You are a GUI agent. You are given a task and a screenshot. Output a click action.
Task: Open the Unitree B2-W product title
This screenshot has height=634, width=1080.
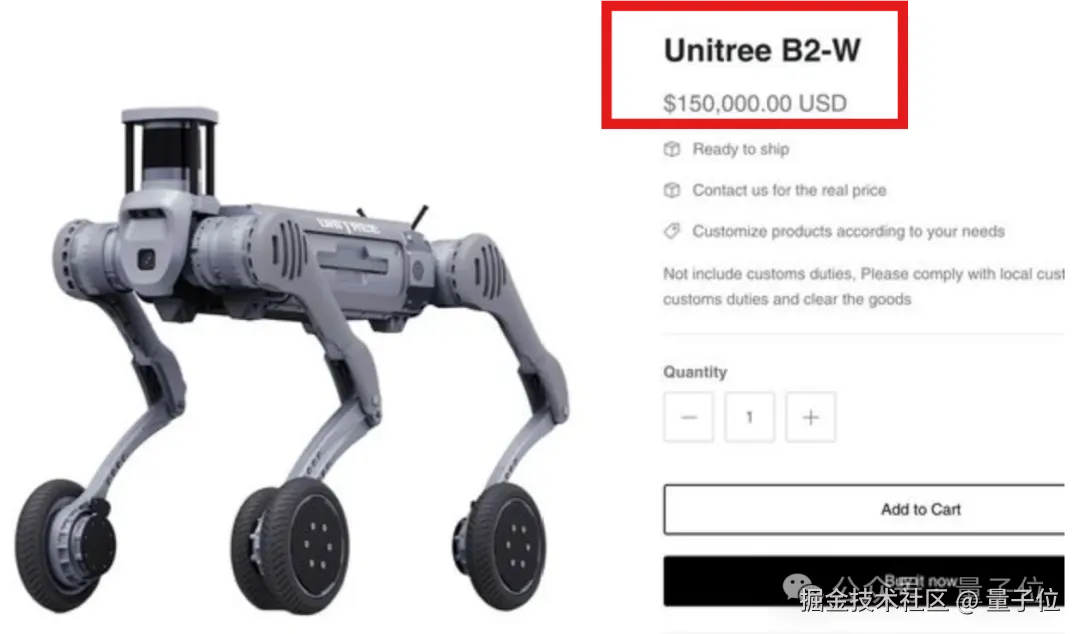click(762, 50)
